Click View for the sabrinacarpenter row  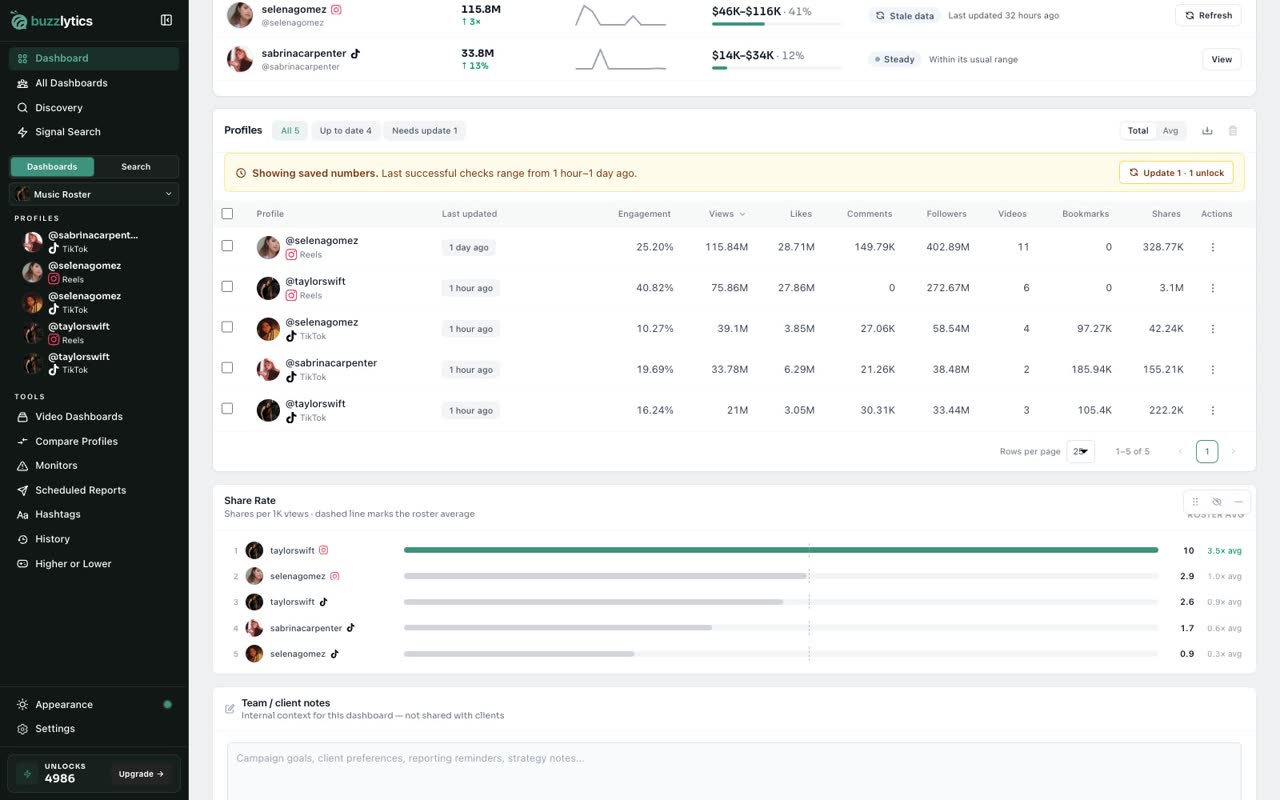pos(1221,59)
